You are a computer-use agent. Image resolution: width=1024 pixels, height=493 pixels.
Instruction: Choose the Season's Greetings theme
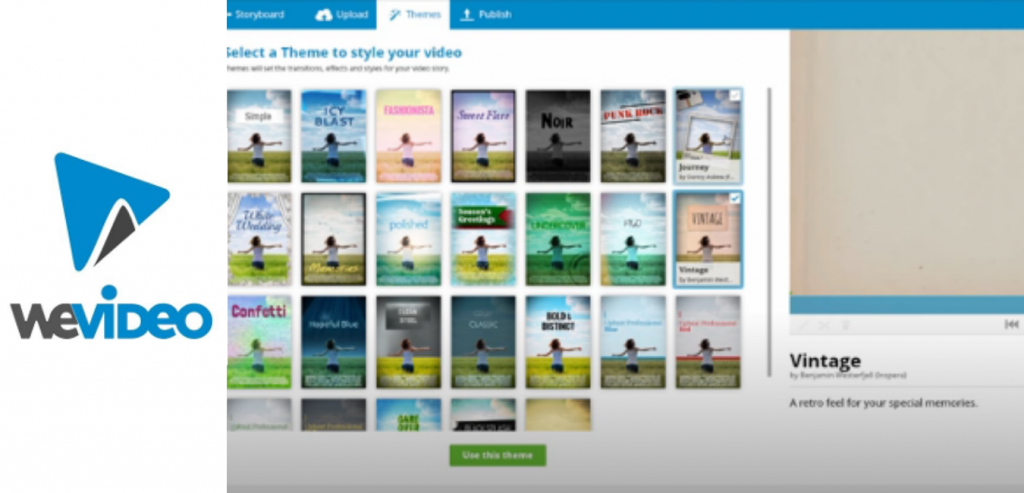point(483,239)
